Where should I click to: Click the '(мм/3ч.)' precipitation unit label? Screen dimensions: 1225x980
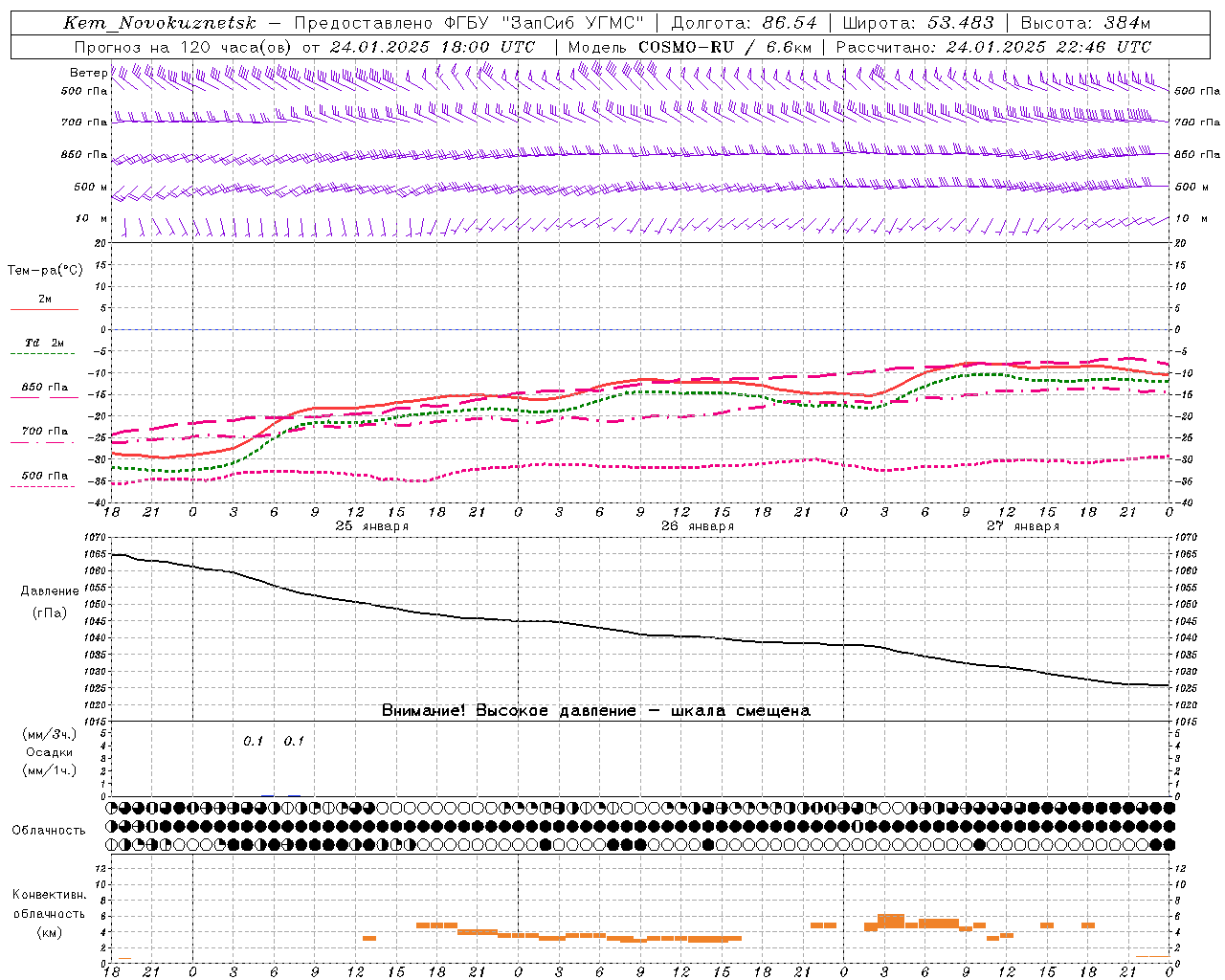point(50,734)
